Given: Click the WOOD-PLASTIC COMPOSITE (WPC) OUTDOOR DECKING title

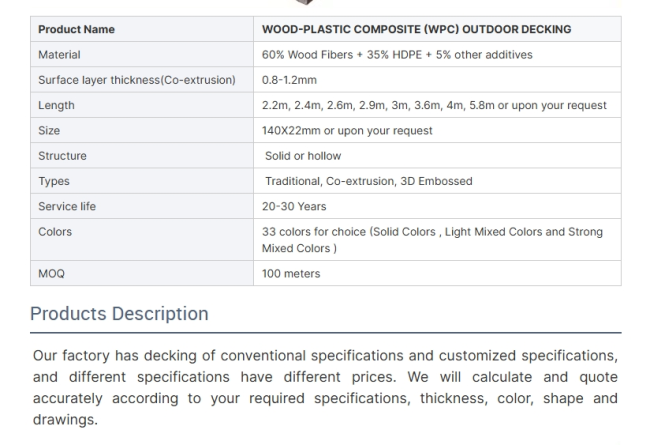Looking at the screenshot, I should (x=416, y=29).
